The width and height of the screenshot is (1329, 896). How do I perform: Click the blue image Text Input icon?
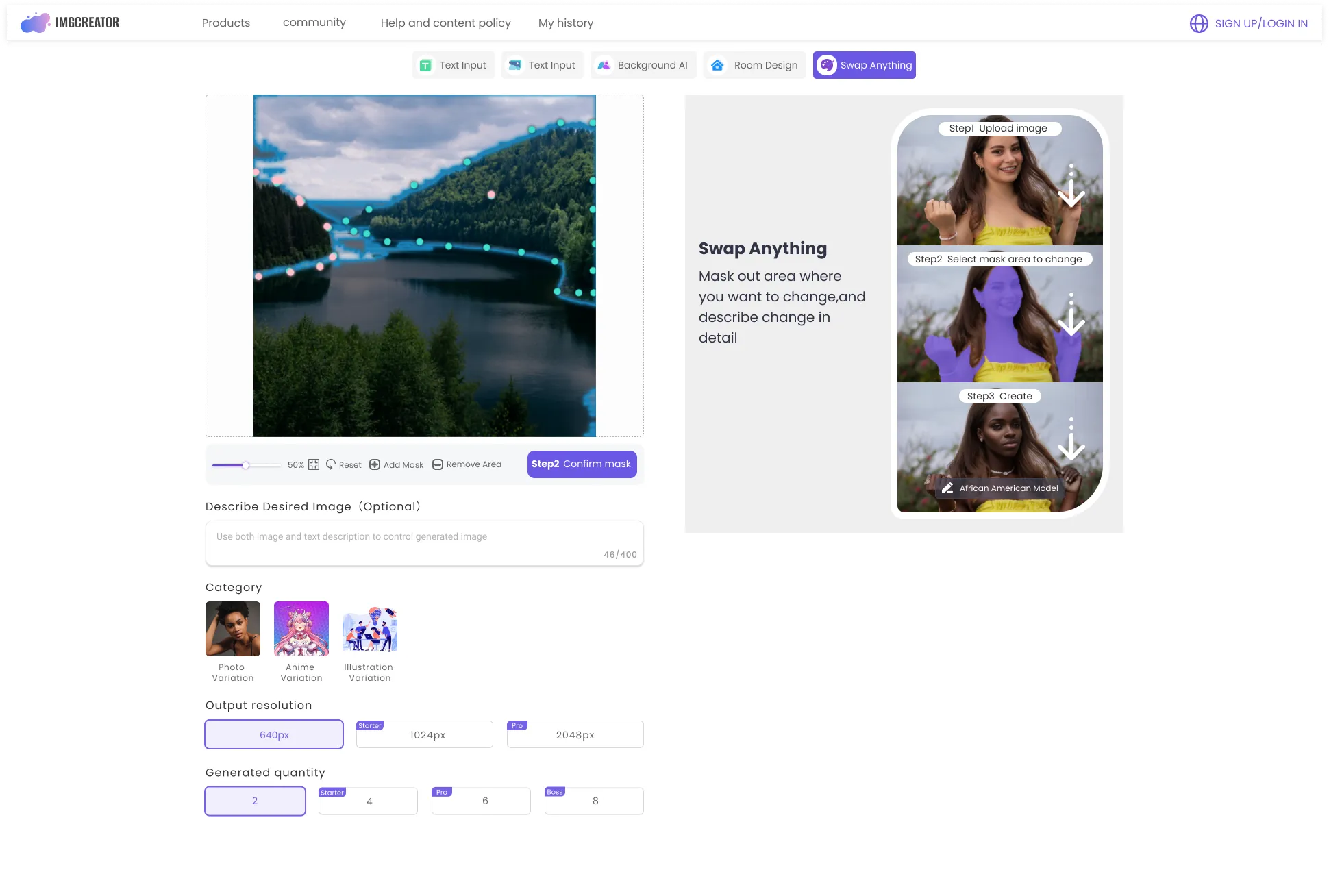(x=515, y=65)
